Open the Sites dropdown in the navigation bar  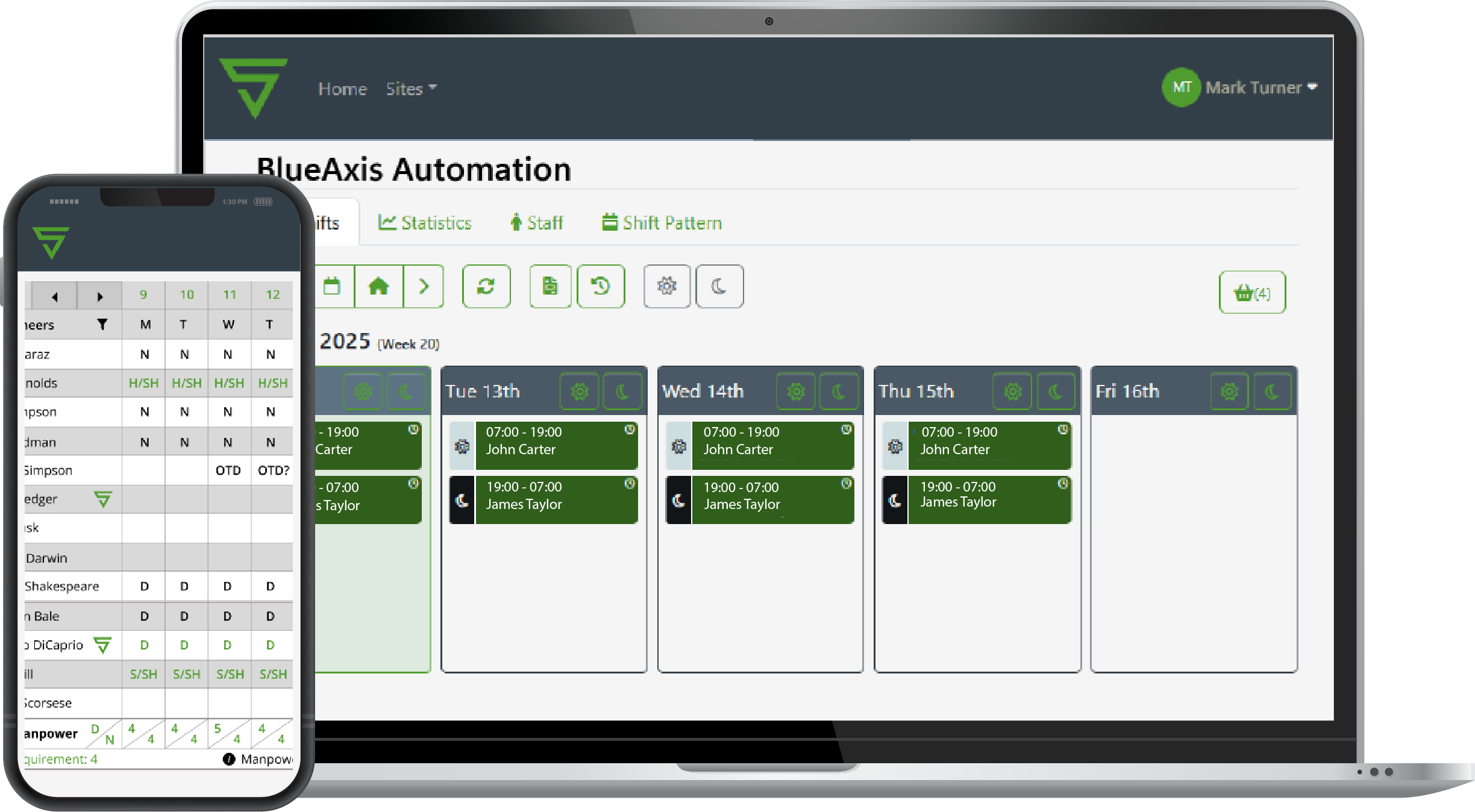coord(410,89)
